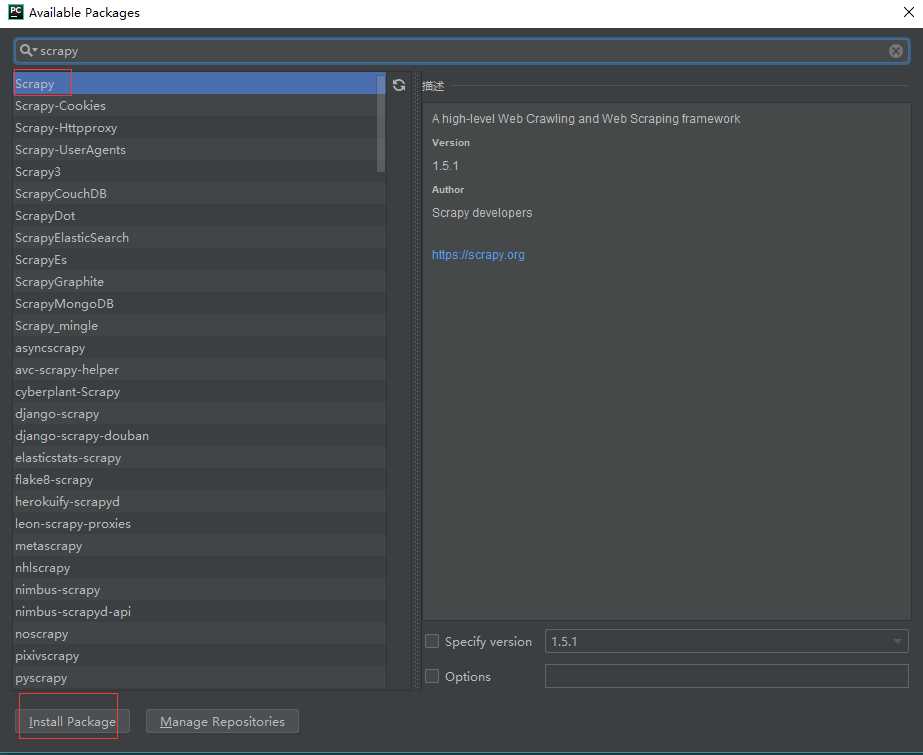
Task: Select the Scrapy3 package
Action: click(199, 172)
